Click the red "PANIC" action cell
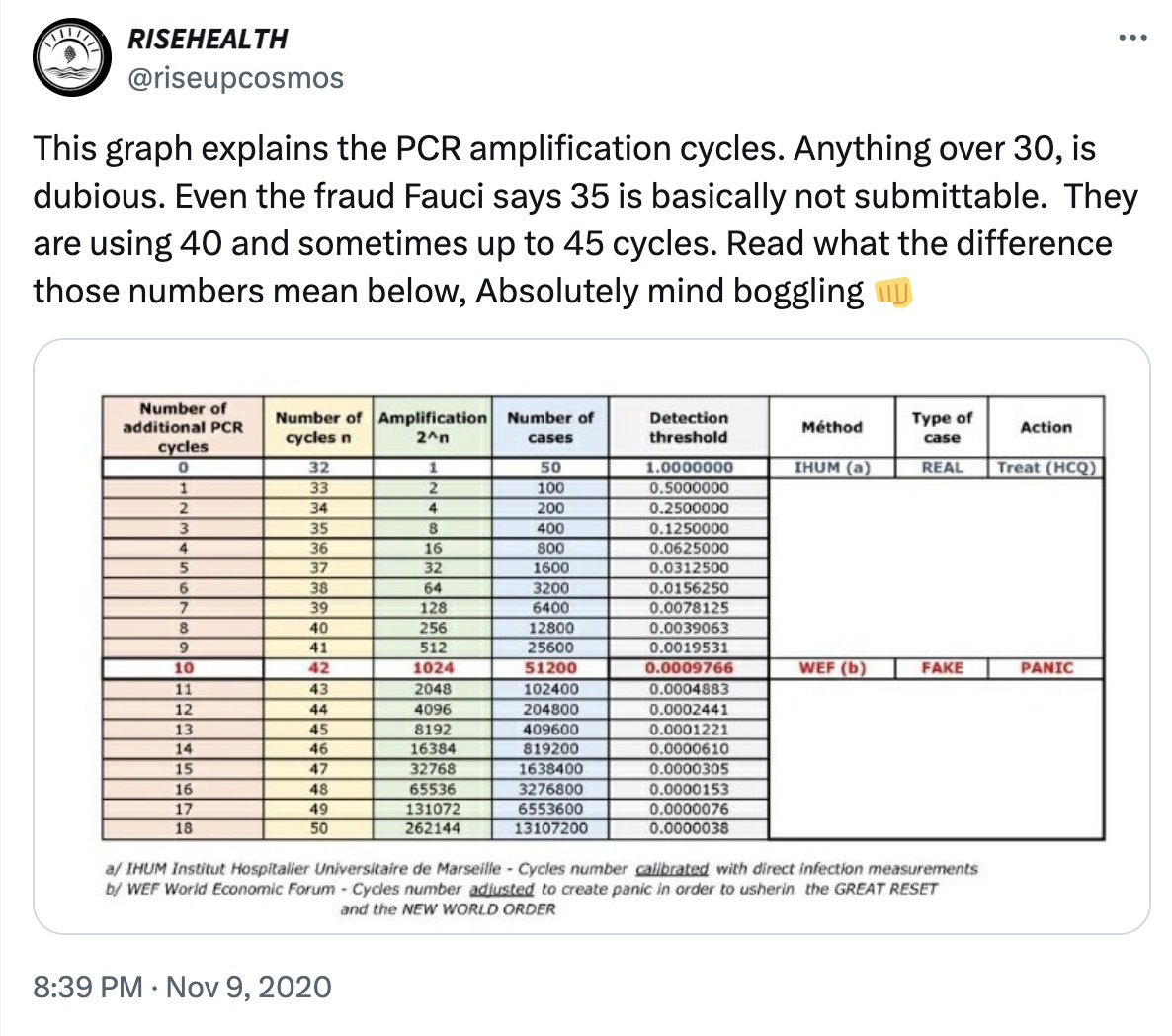The image size is (1172, 1036). 1046,668
